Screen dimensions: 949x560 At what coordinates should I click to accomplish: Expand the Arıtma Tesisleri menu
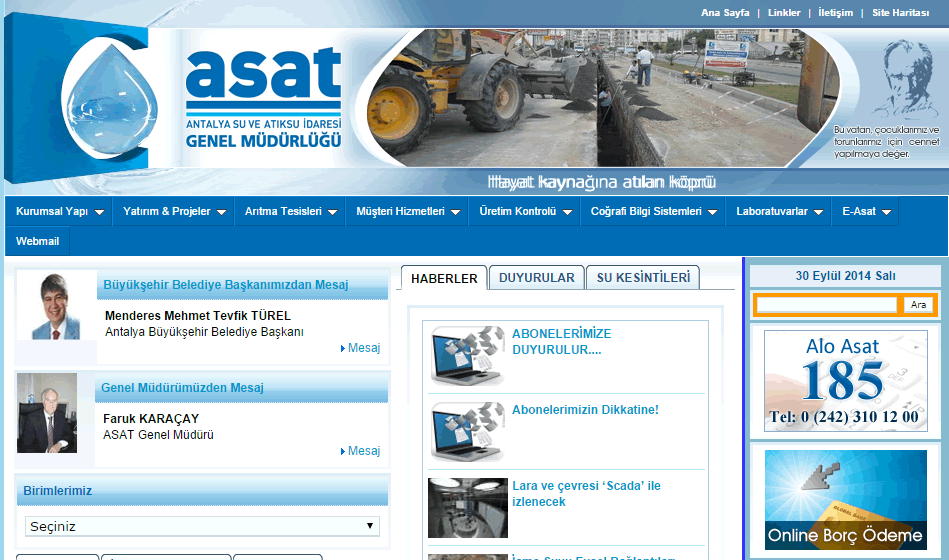pyautogui.click(x=290, y=211)
